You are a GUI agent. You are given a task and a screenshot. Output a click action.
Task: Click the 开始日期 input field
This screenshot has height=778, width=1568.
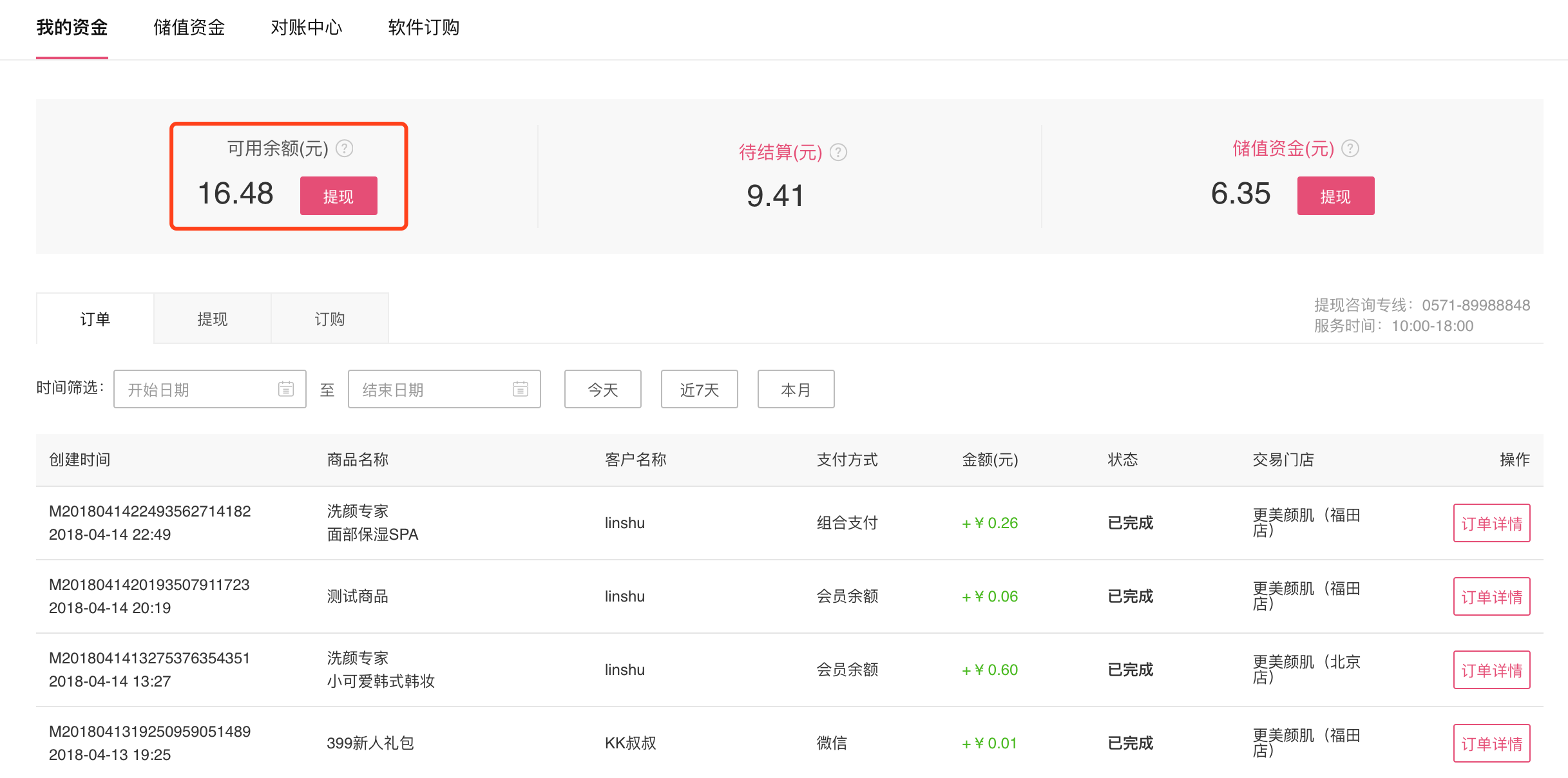click(193, 389)
